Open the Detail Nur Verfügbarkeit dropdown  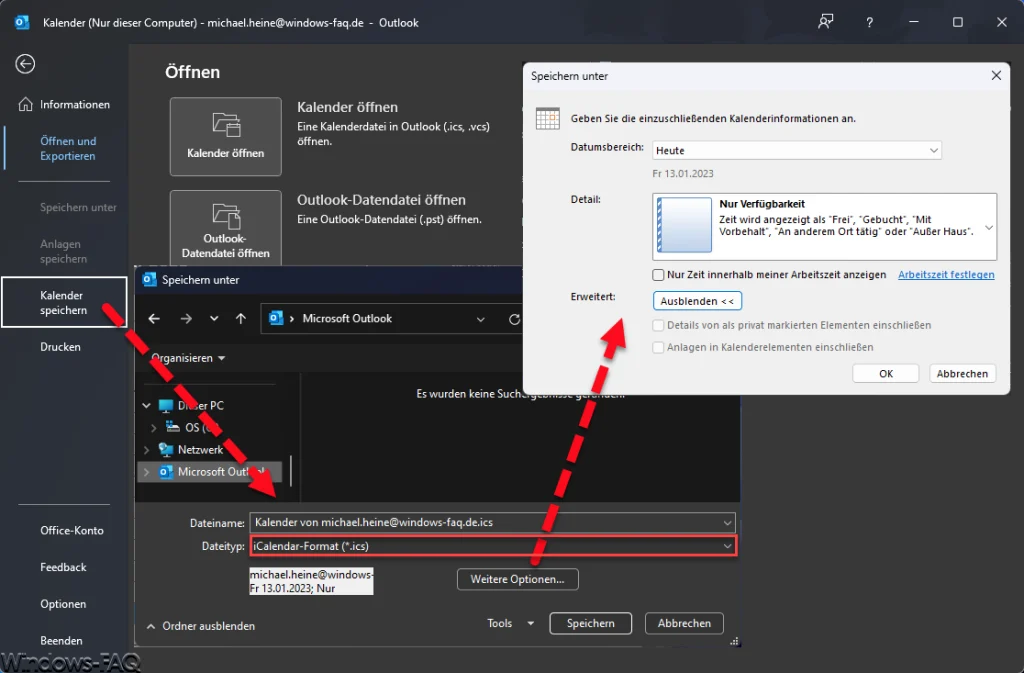[824, 227]
